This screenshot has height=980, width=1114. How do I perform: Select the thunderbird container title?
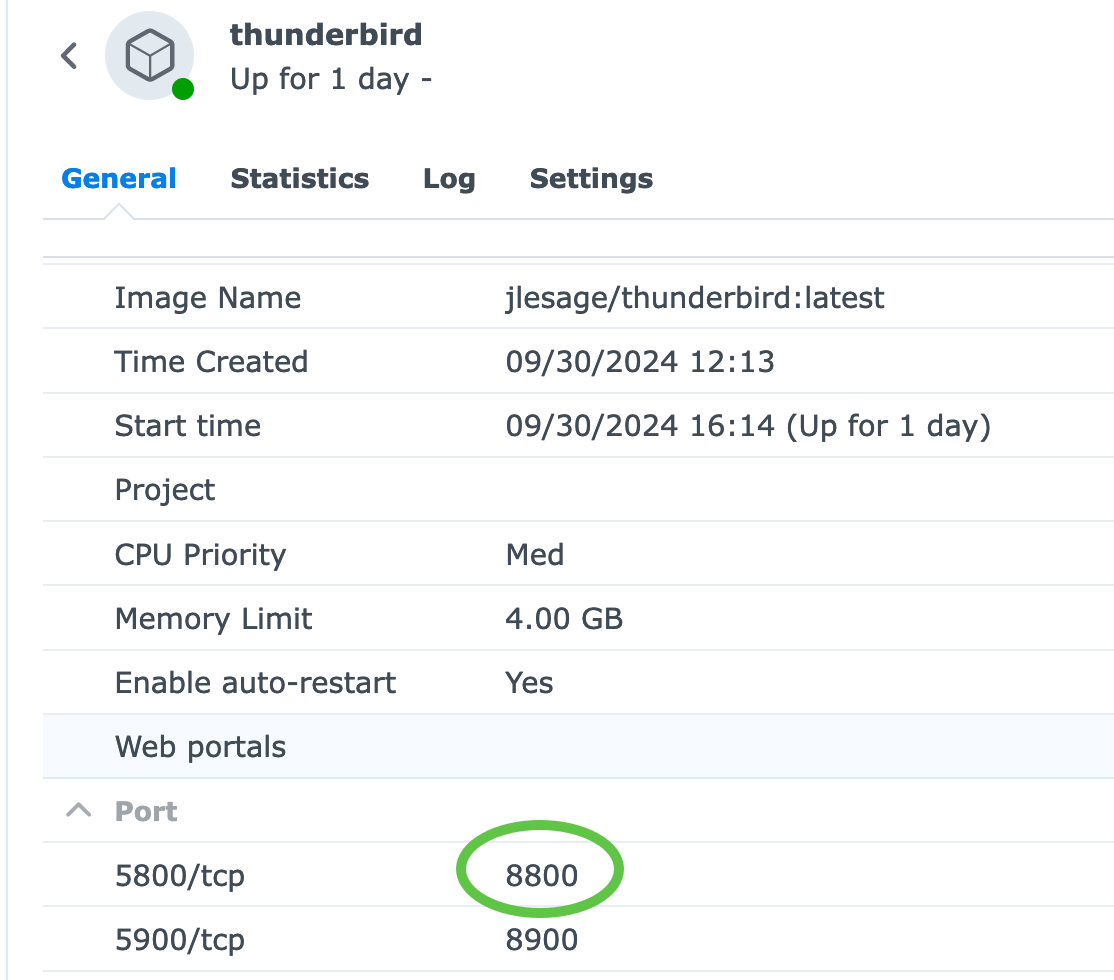coord(326,35)
